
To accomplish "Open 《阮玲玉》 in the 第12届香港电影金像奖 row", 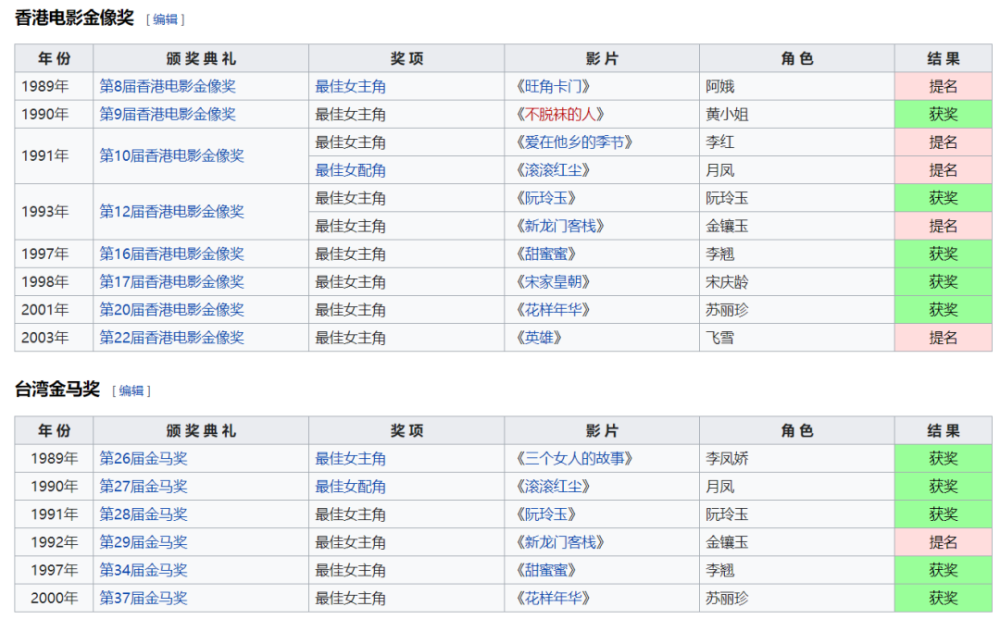I will 546,198.
